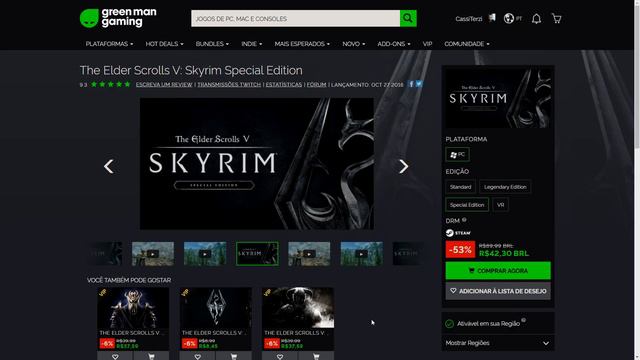The width and height of the screenshot is (640, 360).
Task: Click the DRM info help icon
Action: click(464, 220)
